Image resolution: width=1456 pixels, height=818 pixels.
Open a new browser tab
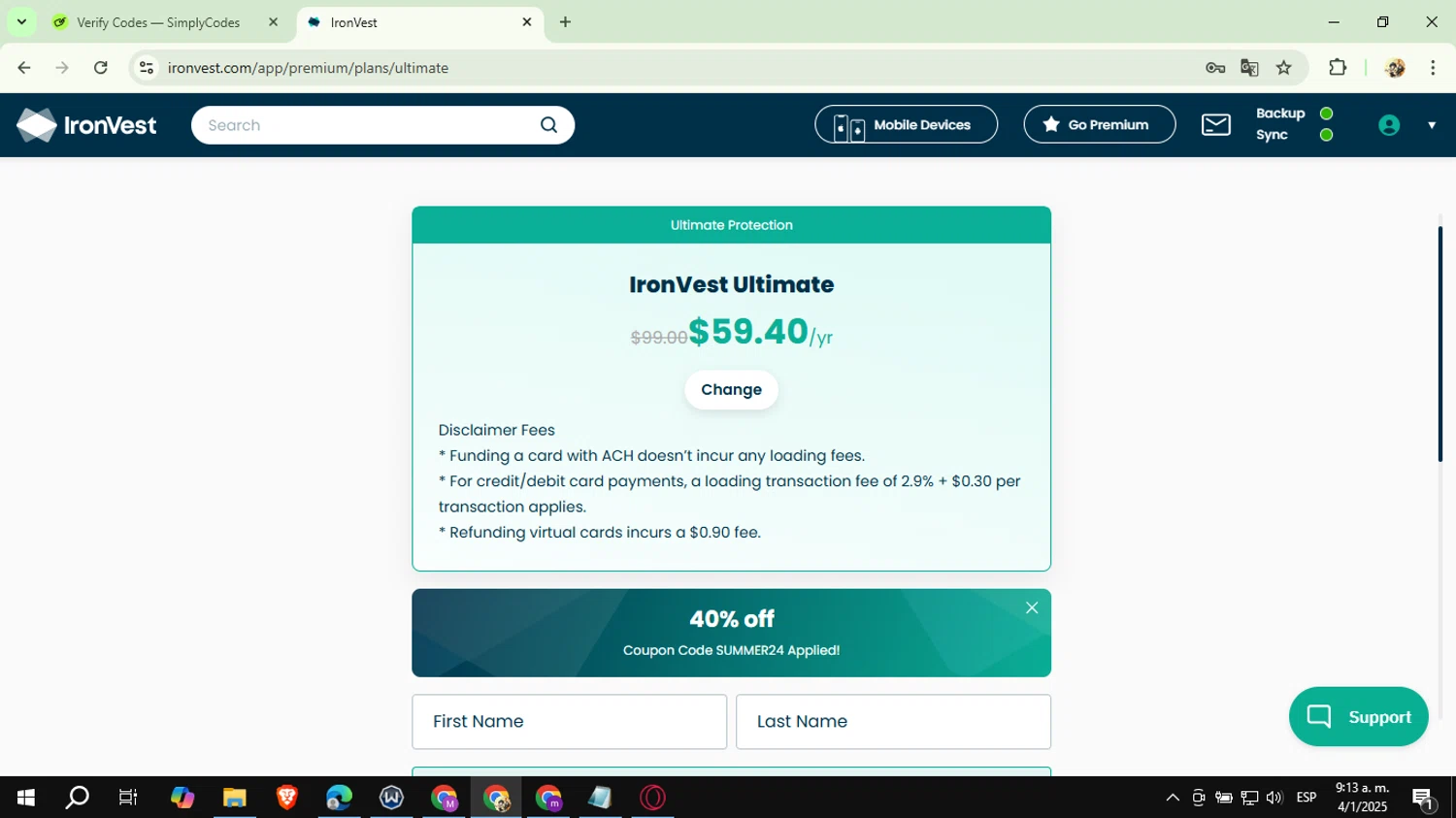(565, 21)
